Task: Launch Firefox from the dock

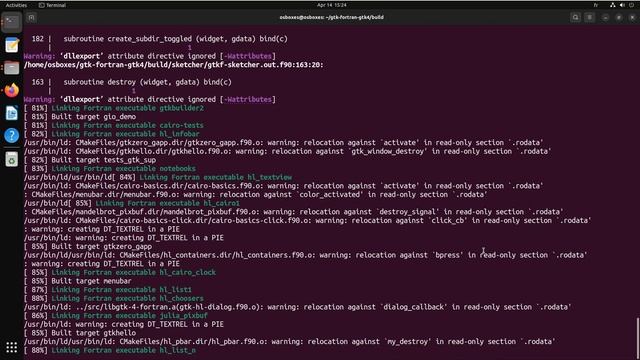Action: 11,90
